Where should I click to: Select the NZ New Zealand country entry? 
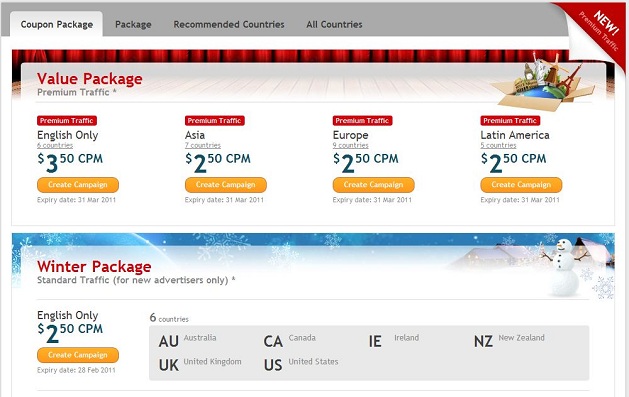point(509,341)
